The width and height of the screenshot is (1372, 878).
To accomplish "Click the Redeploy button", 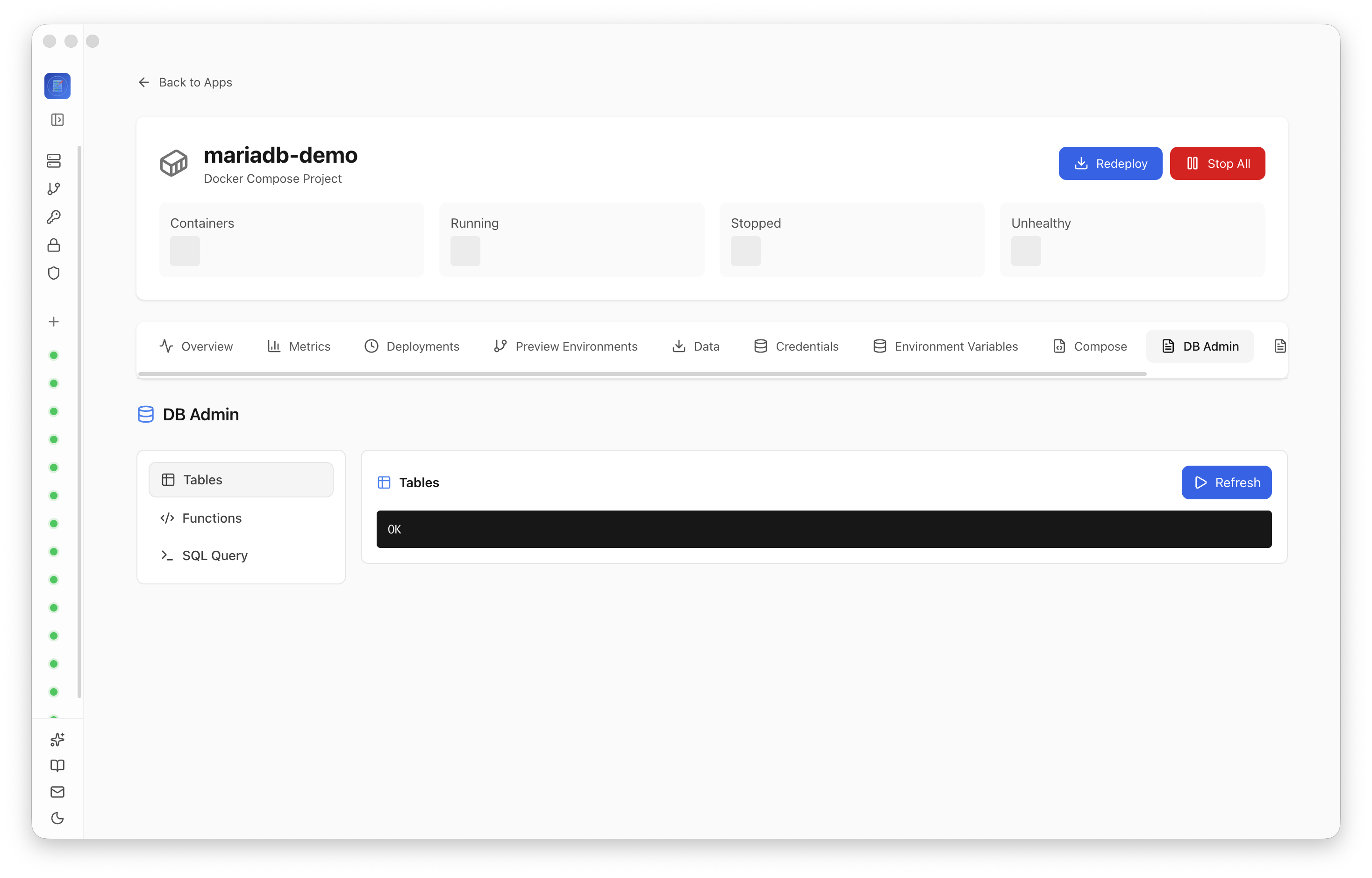I will 1110,164.
